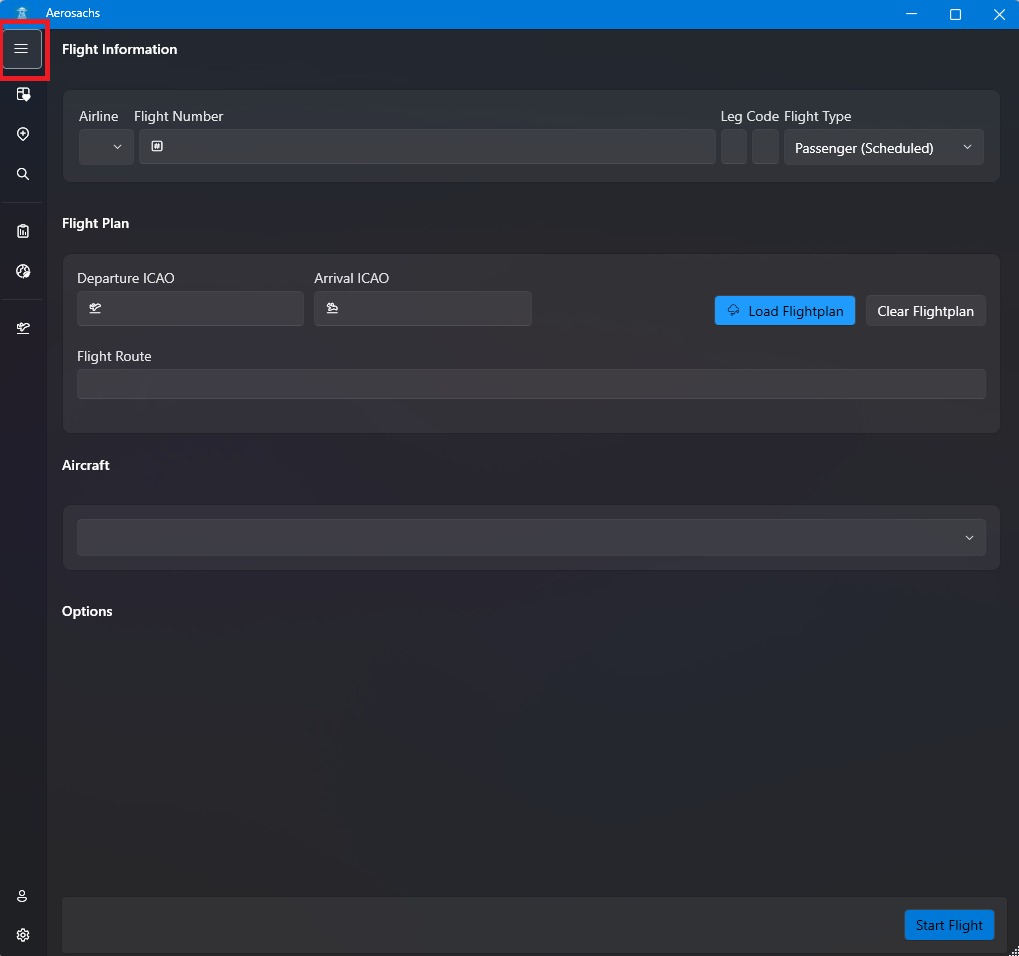The image size is (1019, 956).
Task: Click the airplane takeoff sidebar icon
Action: click(x=23, y=328)
